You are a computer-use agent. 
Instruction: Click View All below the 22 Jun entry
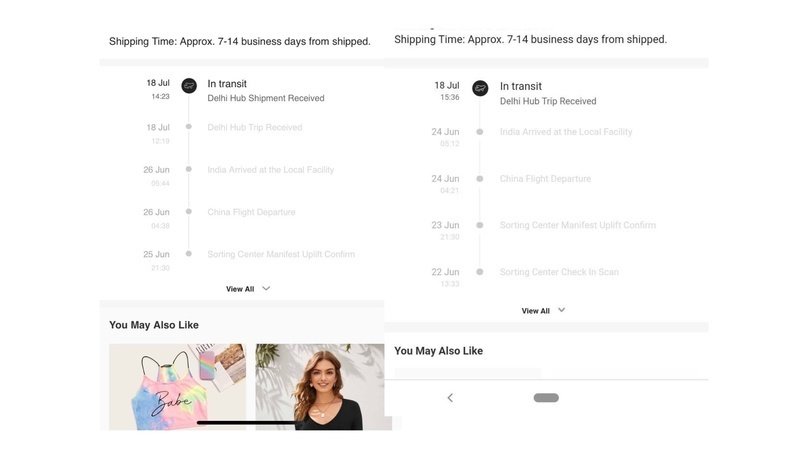[536, 311]
